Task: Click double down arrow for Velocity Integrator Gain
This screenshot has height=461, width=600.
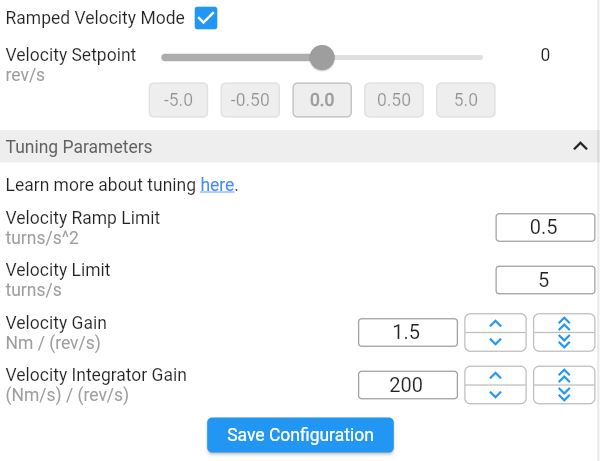Action: click(564, 394)
